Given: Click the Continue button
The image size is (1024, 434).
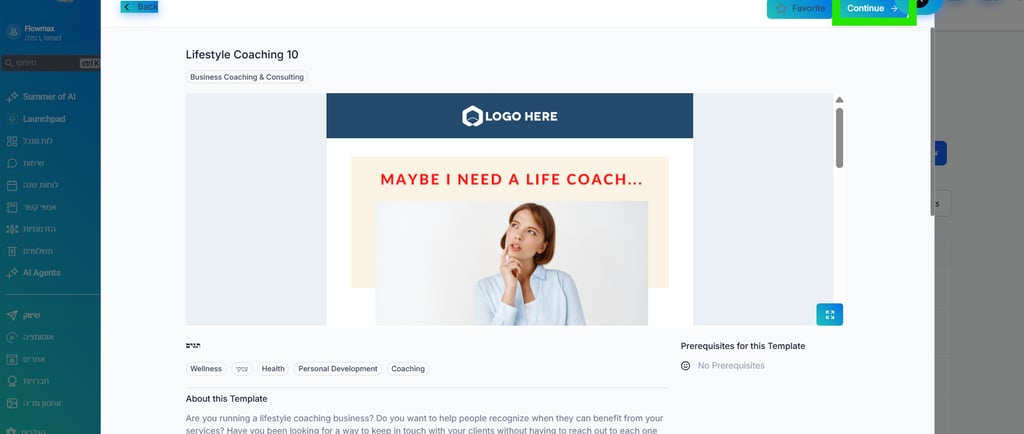Looking at the screenshot, I should coord(873,8).
